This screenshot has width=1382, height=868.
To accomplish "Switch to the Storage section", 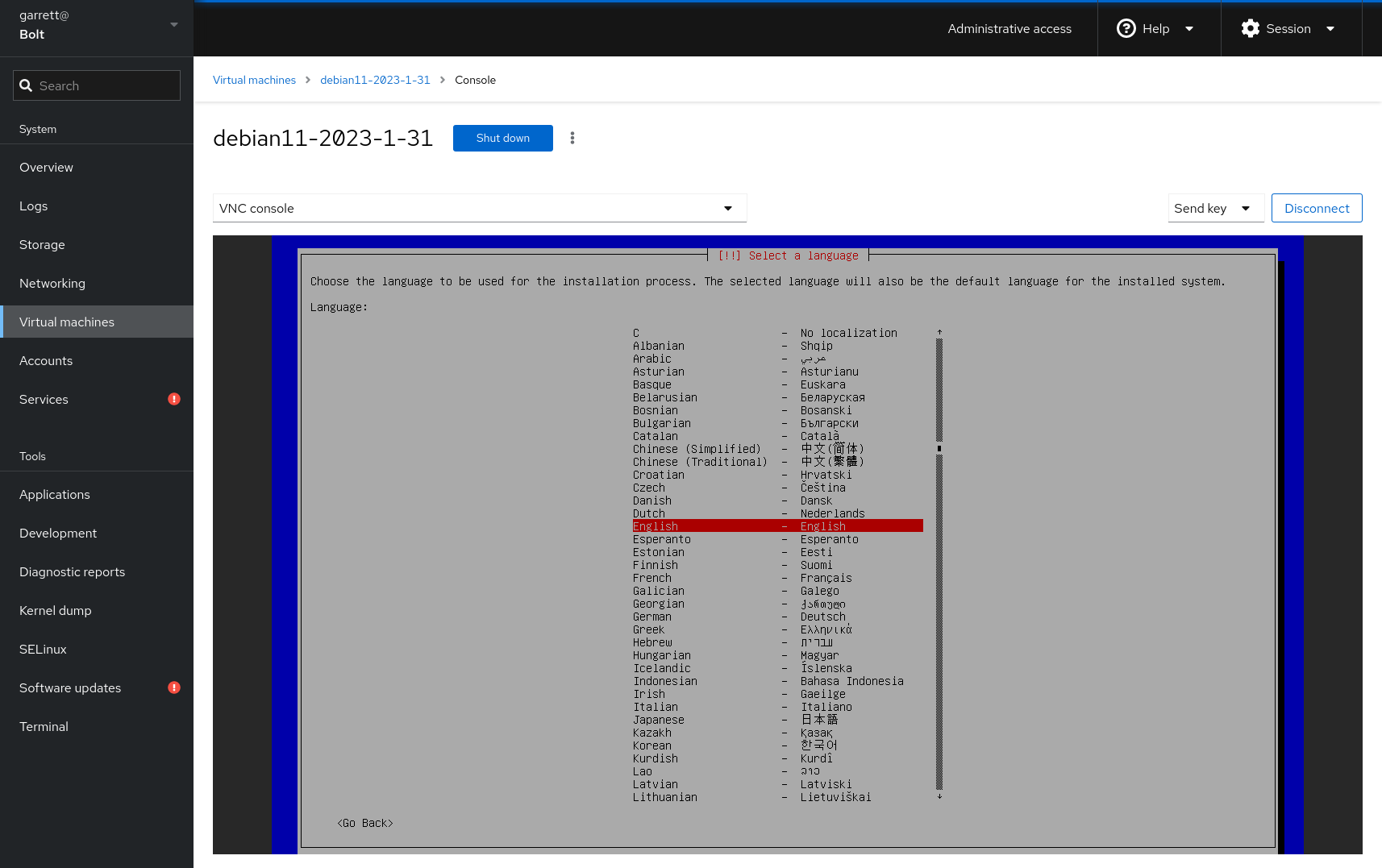I will 42,244.
